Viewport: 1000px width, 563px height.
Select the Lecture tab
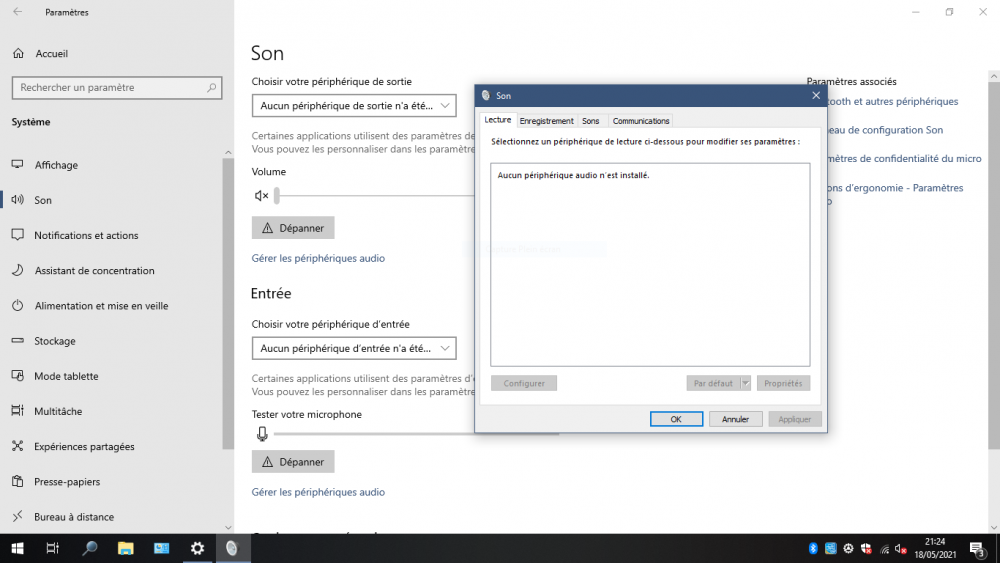[497, 120]
